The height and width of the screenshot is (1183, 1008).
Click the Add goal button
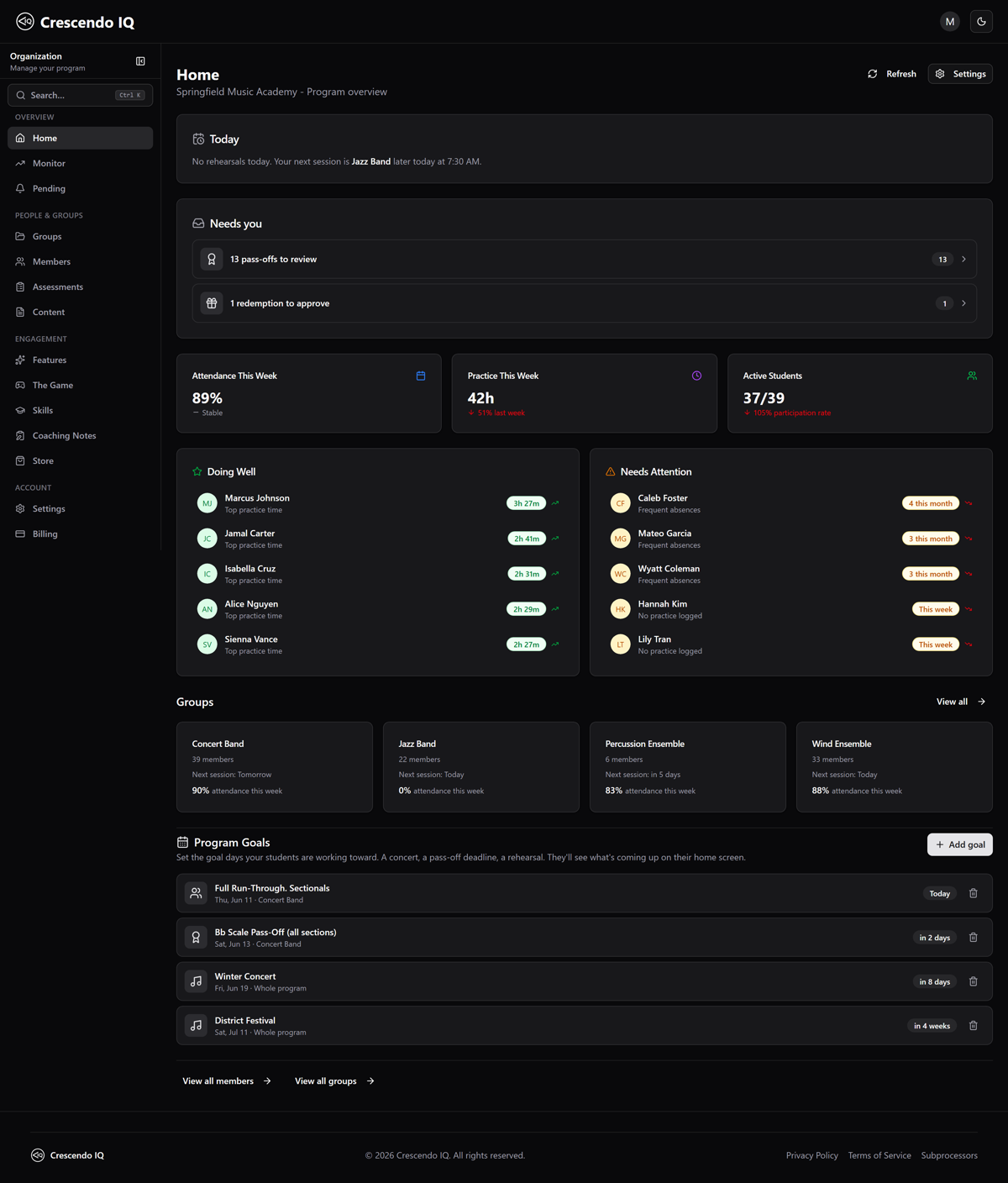960,844
